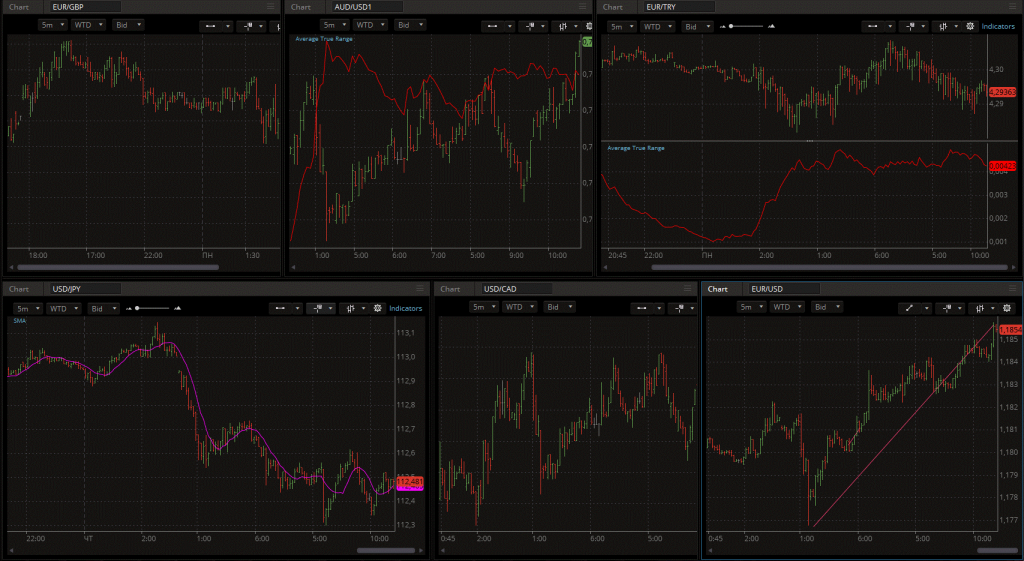Click the horizontal scrollbar of EUR/TRY chart
The width and height of the screenshot is (1024, 561).
point(829,267)
